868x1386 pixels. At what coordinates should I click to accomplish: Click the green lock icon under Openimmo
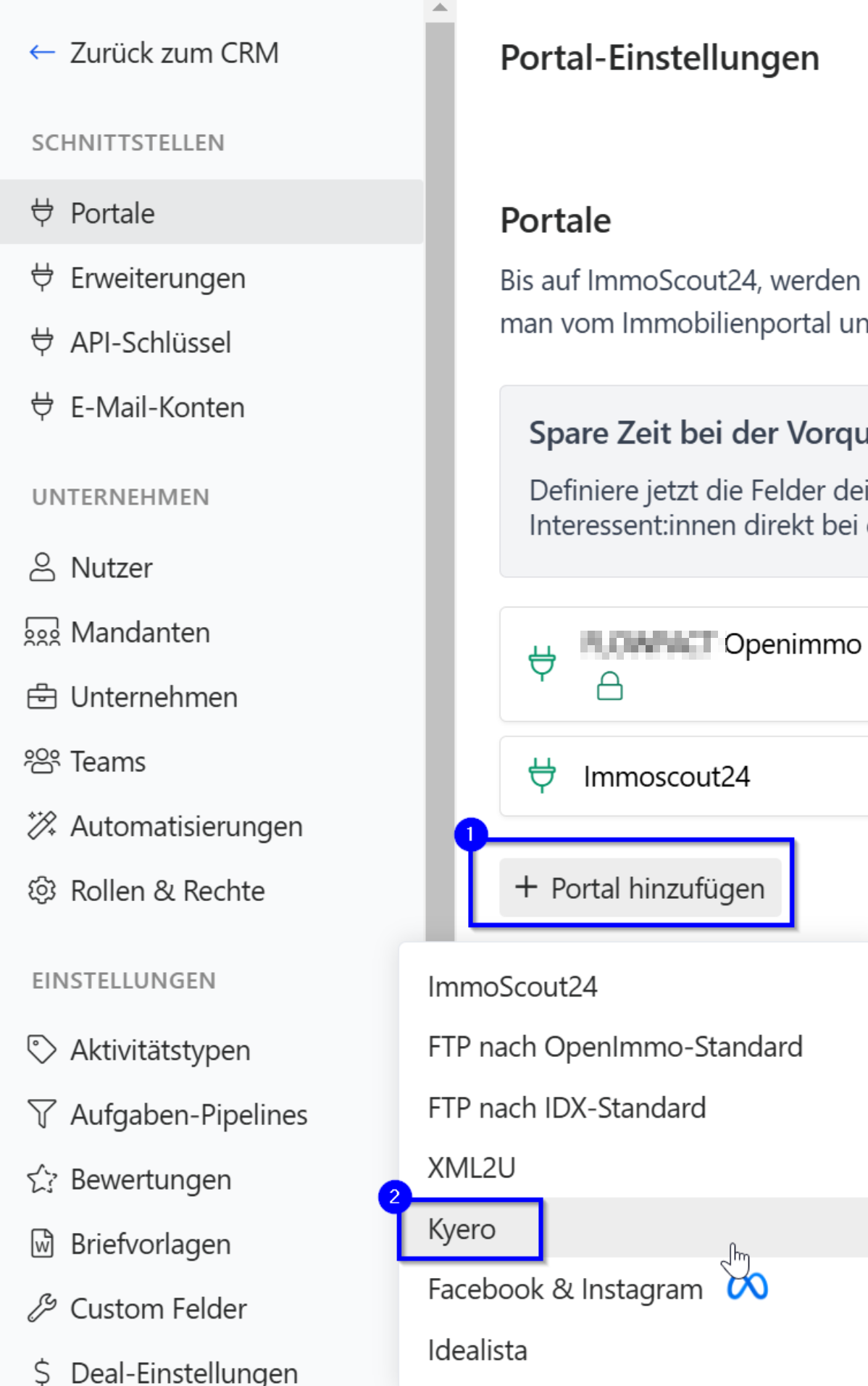click(x=609, y=686)
